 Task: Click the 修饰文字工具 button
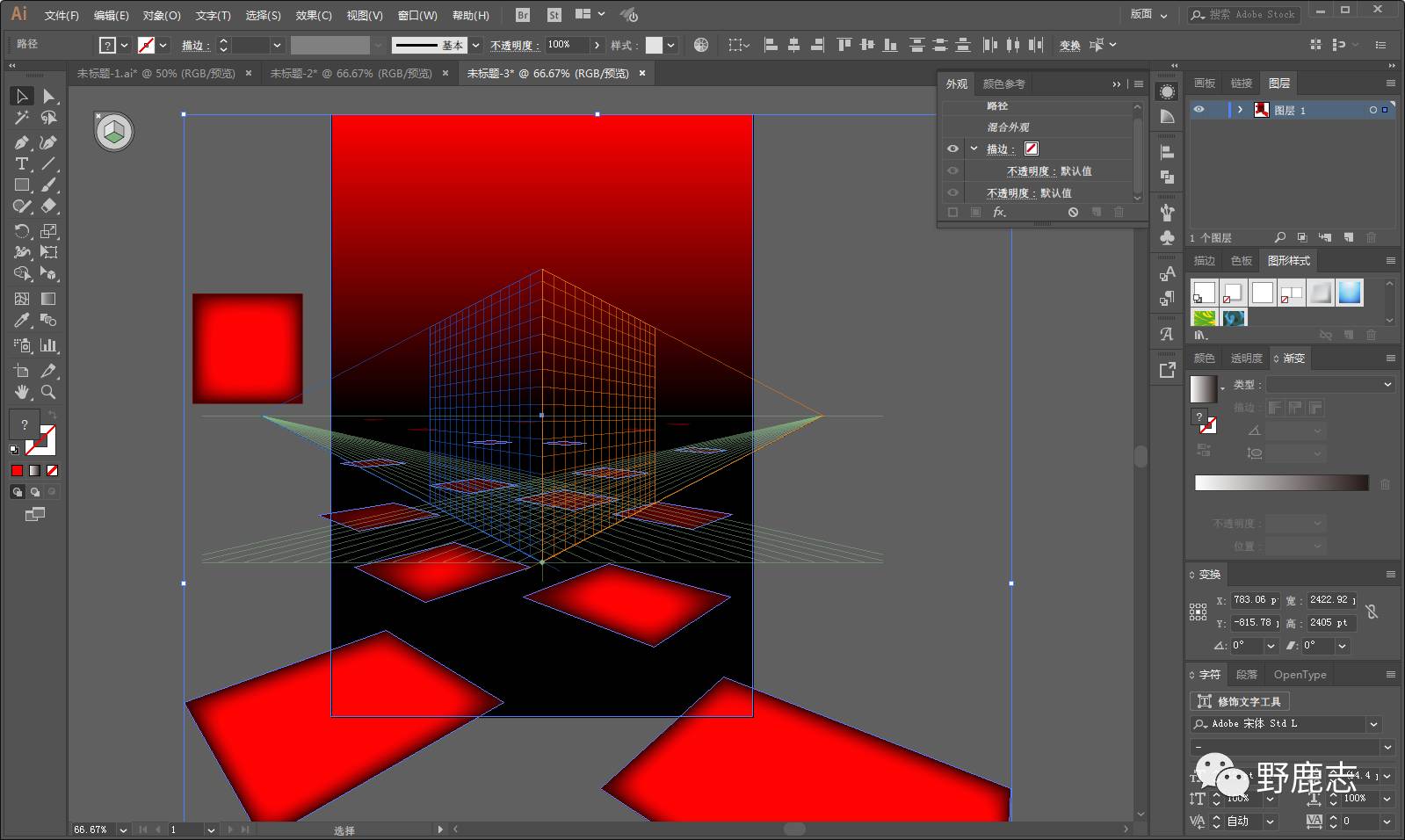[1240, 701]
